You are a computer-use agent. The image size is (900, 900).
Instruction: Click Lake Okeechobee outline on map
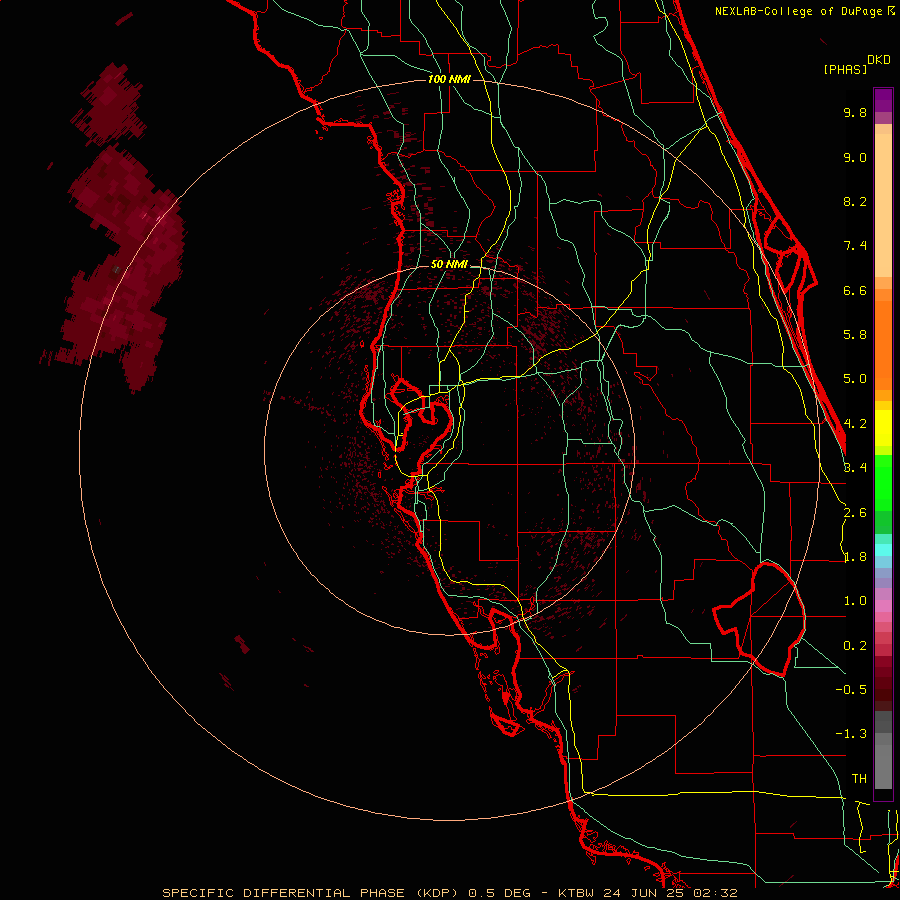click(x=759, y=619)
